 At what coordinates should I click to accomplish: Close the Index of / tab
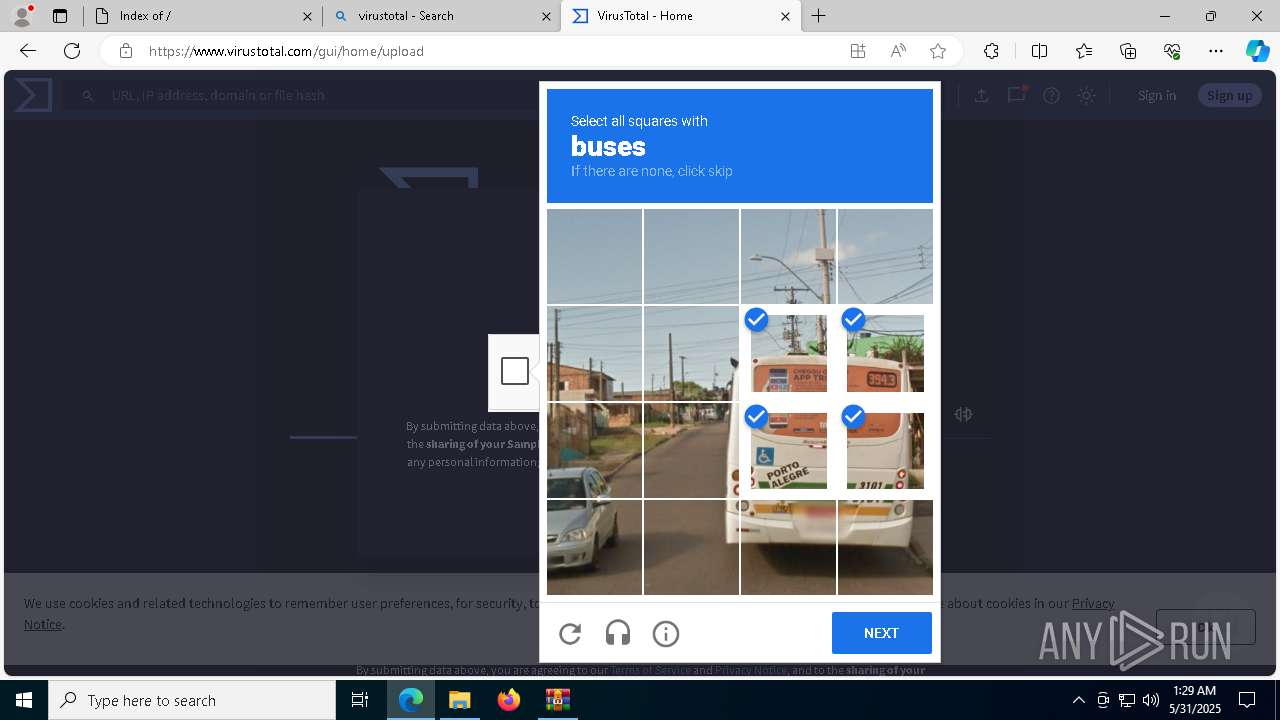pyautogui.click(x=307, y=16)
